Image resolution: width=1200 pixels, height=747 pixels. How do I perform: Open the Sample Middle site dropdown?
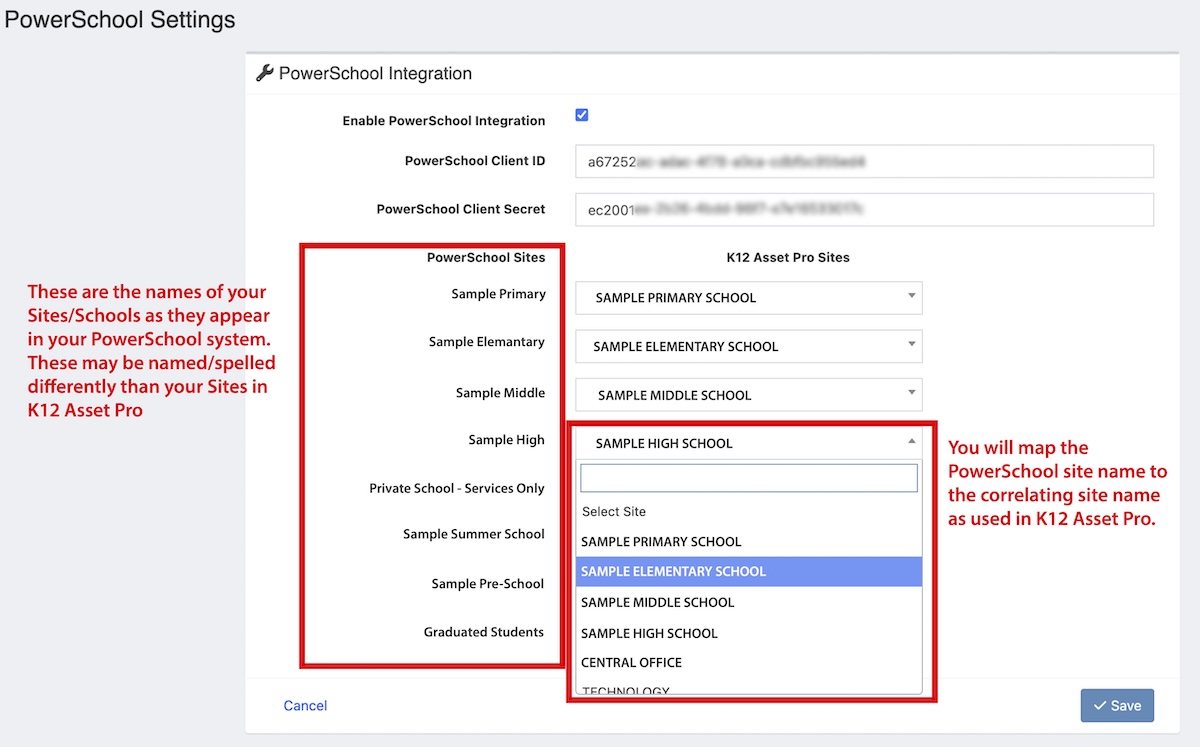pos(748,395)
